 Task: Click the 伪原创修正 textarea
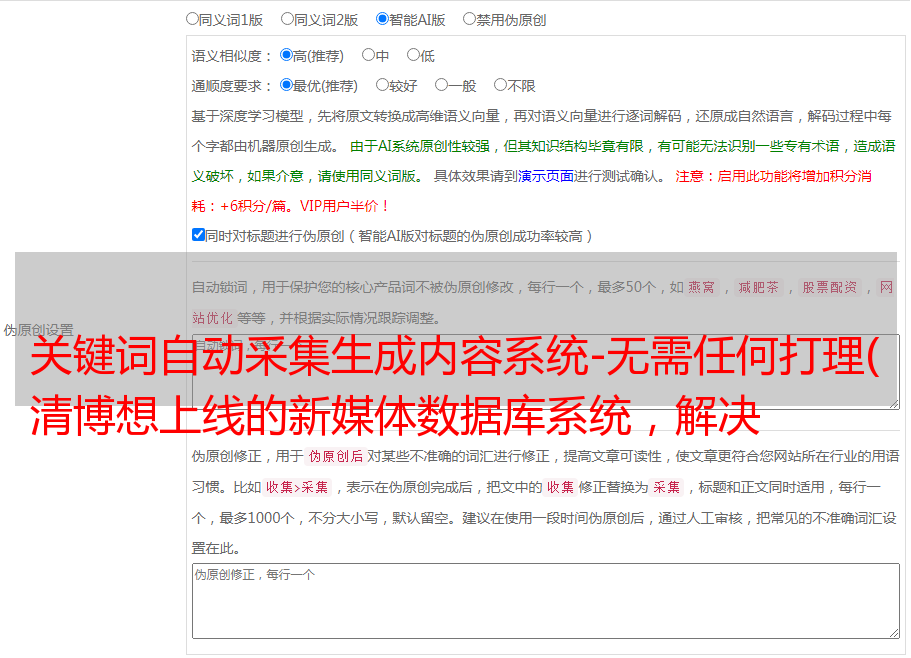coord(546,601)
